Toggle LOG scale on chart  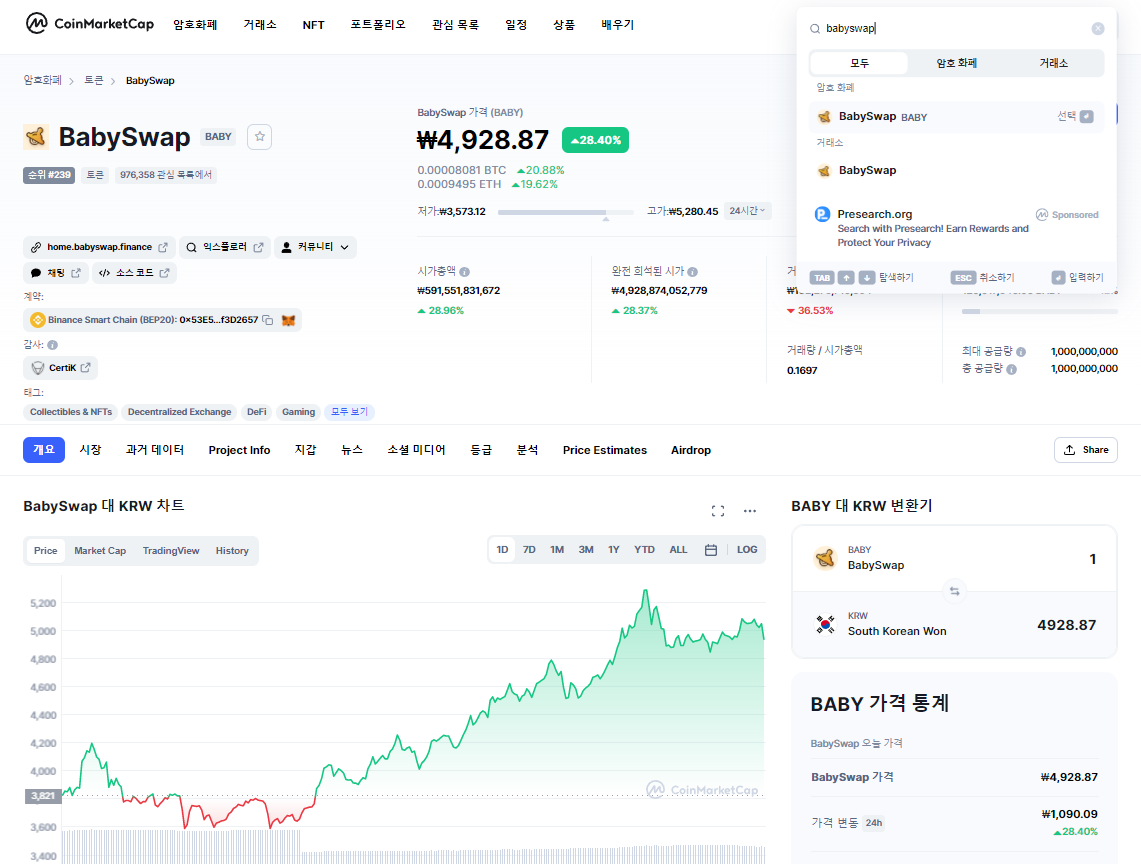click(x=747, y=550)
